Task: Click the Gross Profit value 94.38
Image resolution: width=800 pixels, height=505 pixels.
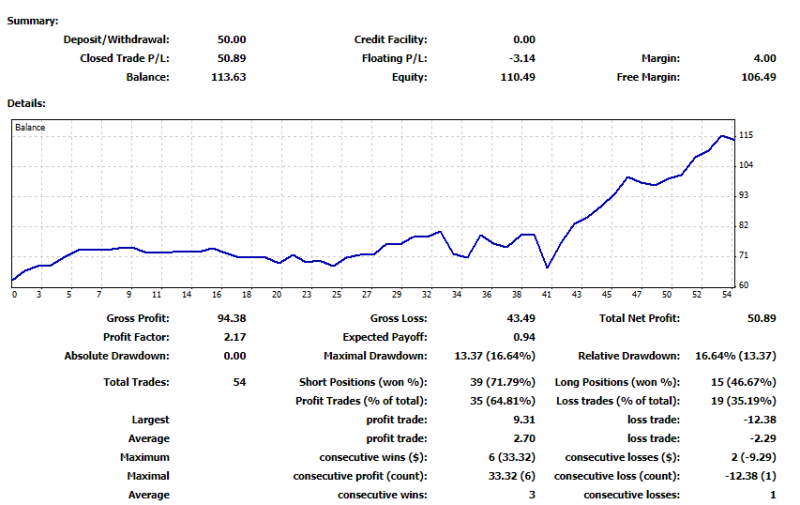Action: 230,318
